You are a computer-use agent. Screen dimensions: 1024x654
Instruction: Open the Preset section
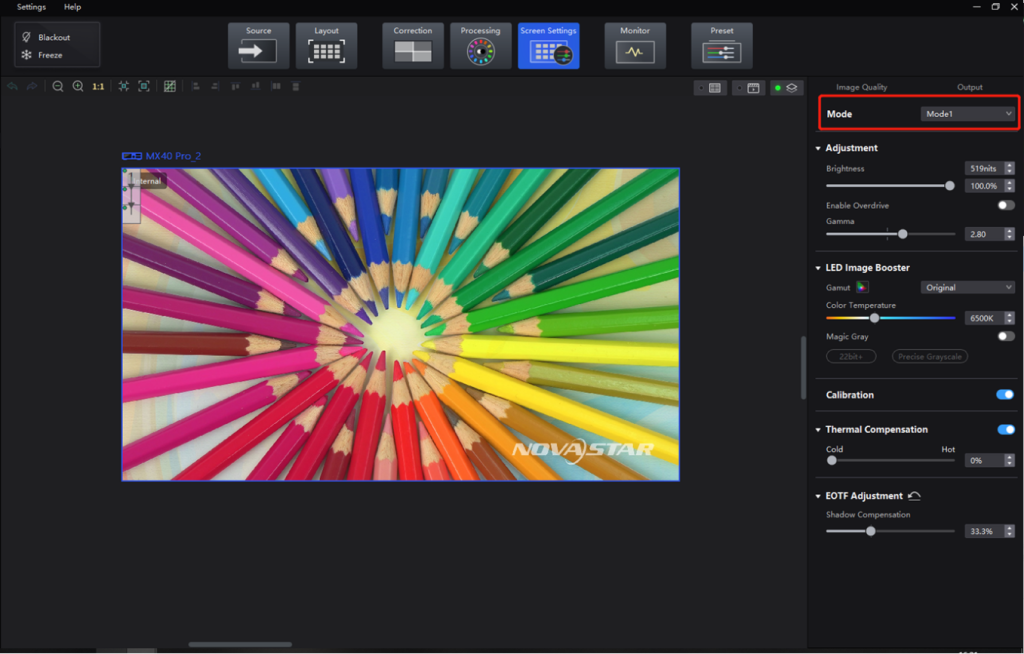coord(722,46)
